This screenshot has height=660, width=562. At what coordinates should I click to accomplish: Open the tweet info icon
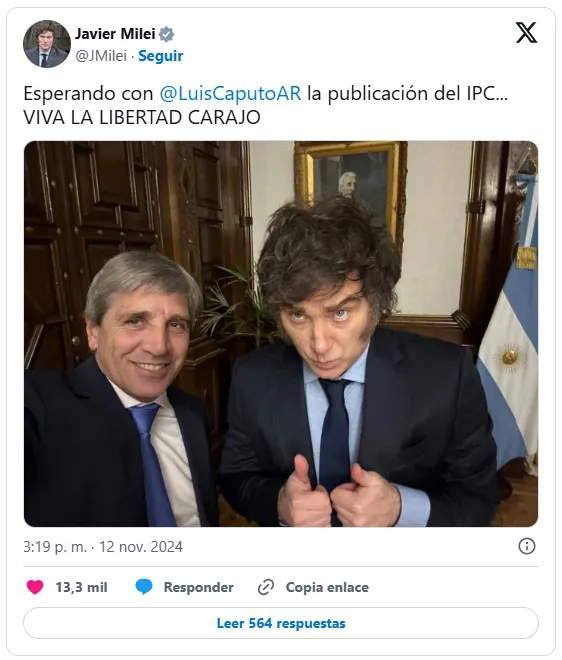[x=527, y=546]
